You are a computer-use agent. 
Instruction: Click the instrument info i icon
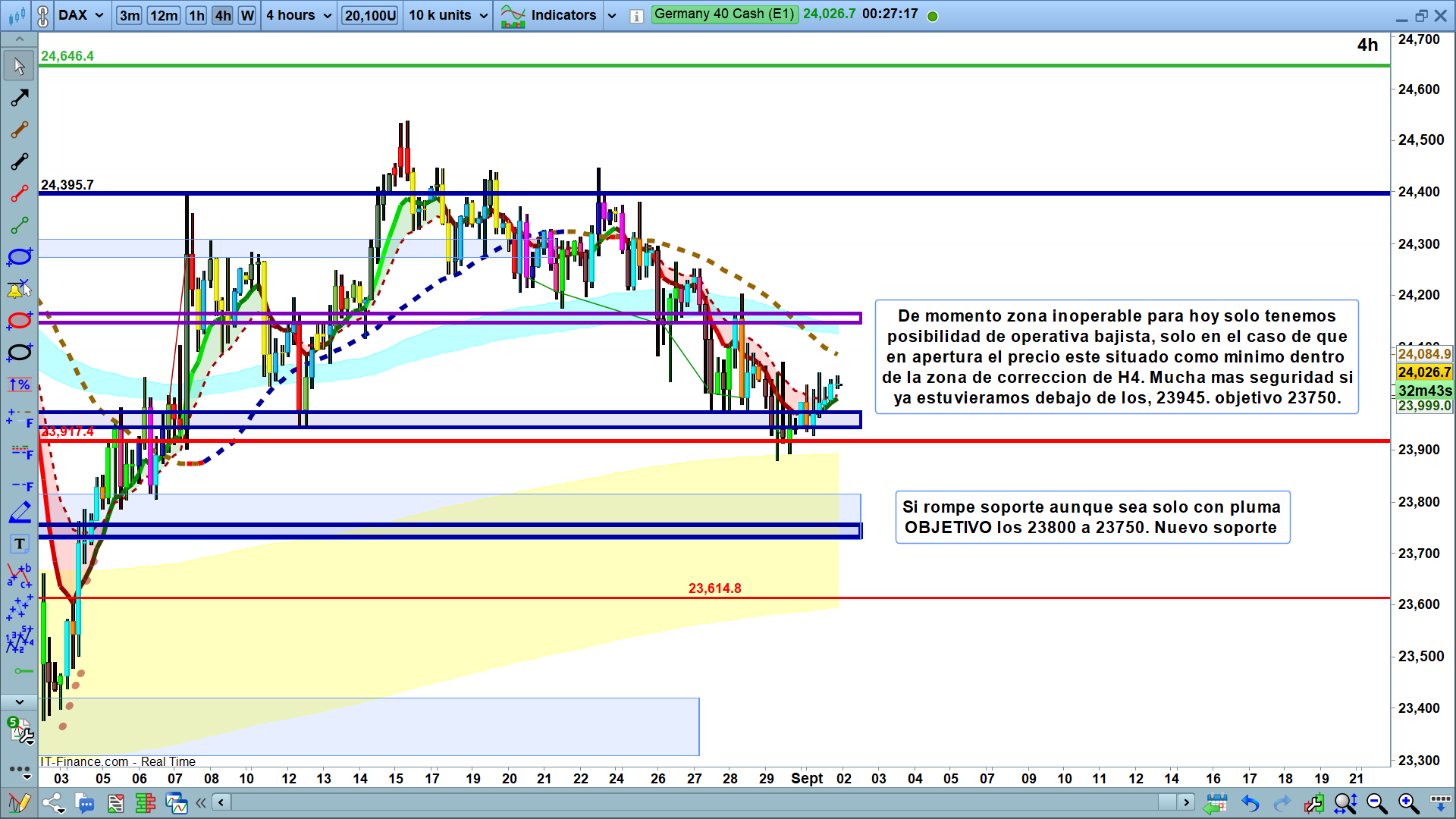point(637,16)
